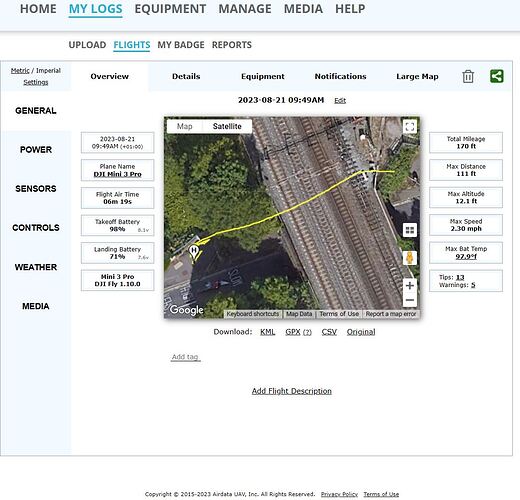
Task: Click the Max Altitude 12.1 ft box
Action: pos(466,197)
